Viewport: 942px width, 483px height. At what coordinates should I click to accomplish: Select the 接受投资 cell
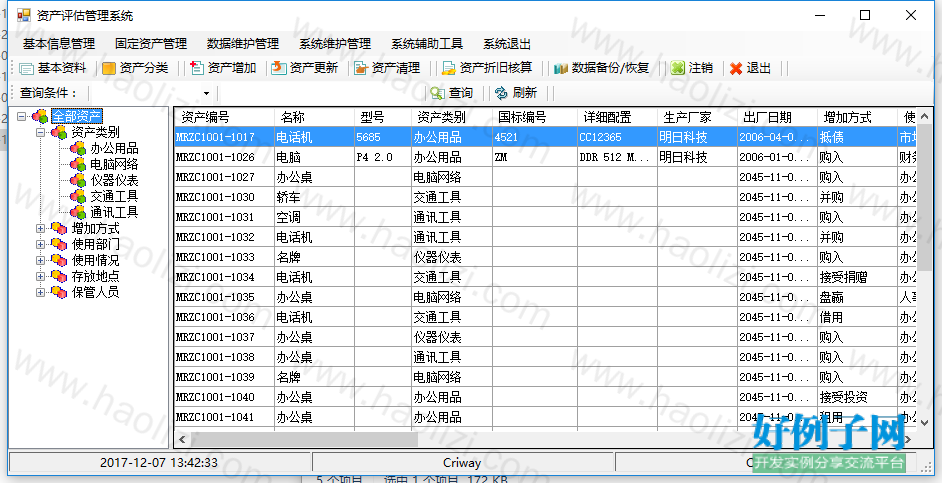point(857,397)
